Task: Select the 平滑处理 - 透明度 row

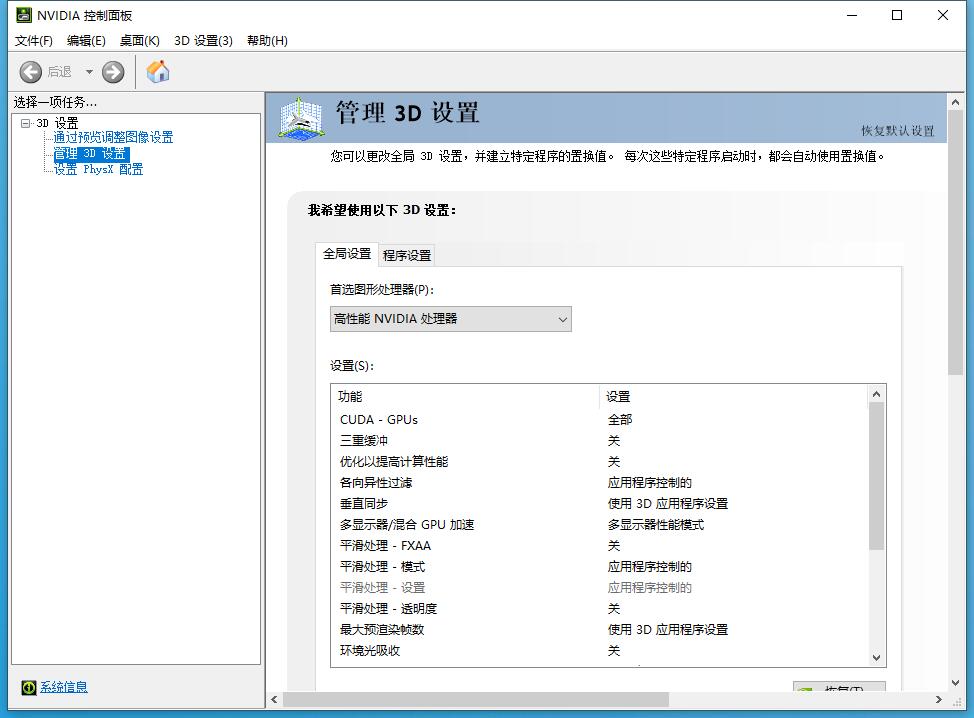Action: [599, 609]
